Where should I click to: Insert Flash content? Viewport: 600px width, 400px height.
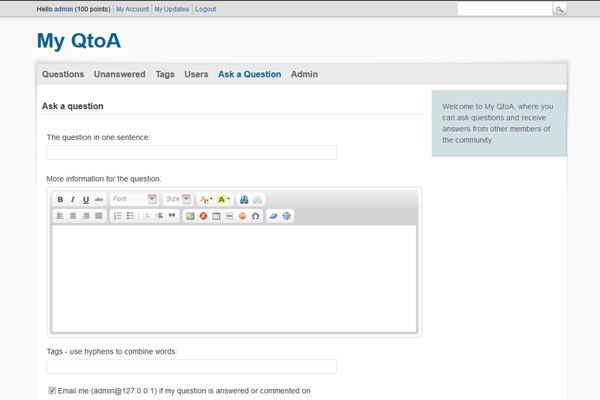[x=203, y=216]
